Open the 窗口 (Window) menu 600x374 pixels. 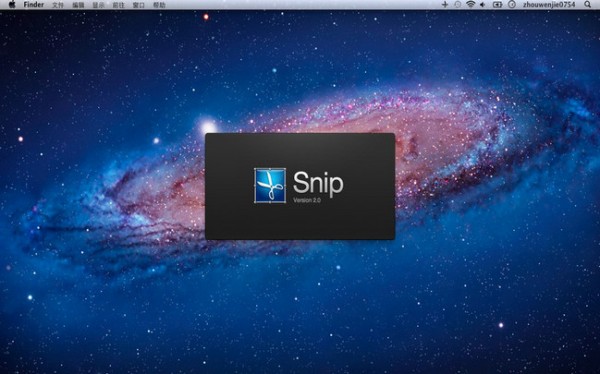pos(139,5)
